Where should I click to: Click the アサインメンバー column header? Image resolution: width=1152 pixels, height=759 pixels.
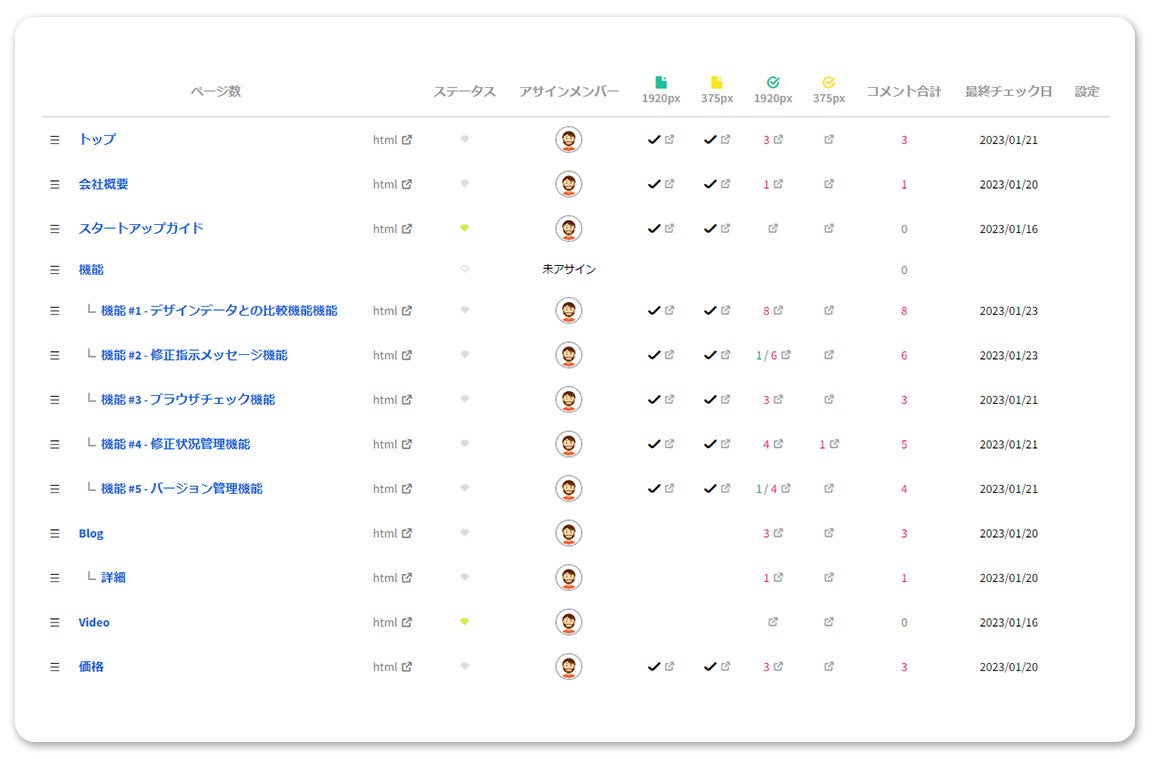click(569, 91)
